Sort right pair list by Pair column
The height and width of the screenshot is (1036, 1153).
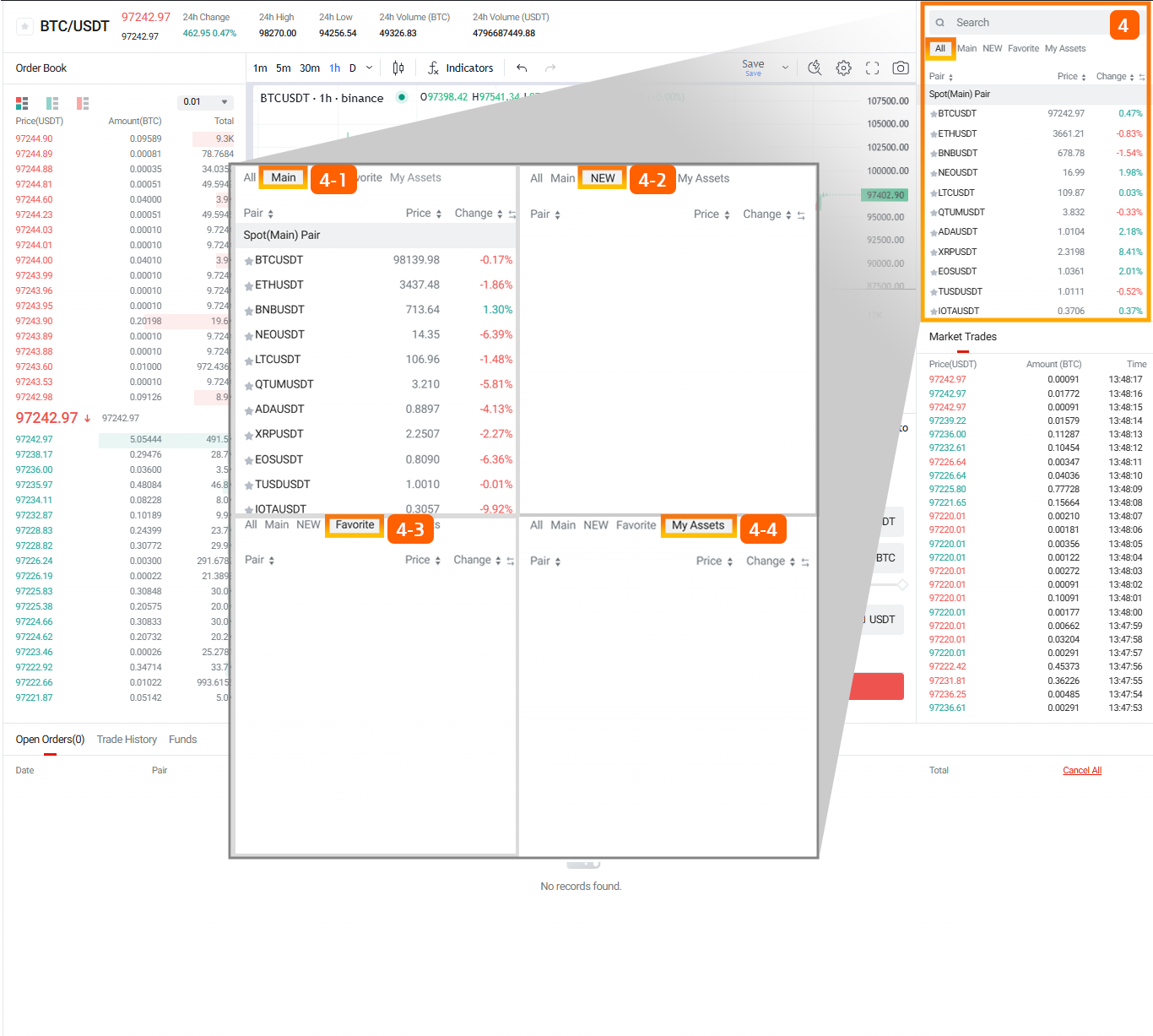(941, 76)
